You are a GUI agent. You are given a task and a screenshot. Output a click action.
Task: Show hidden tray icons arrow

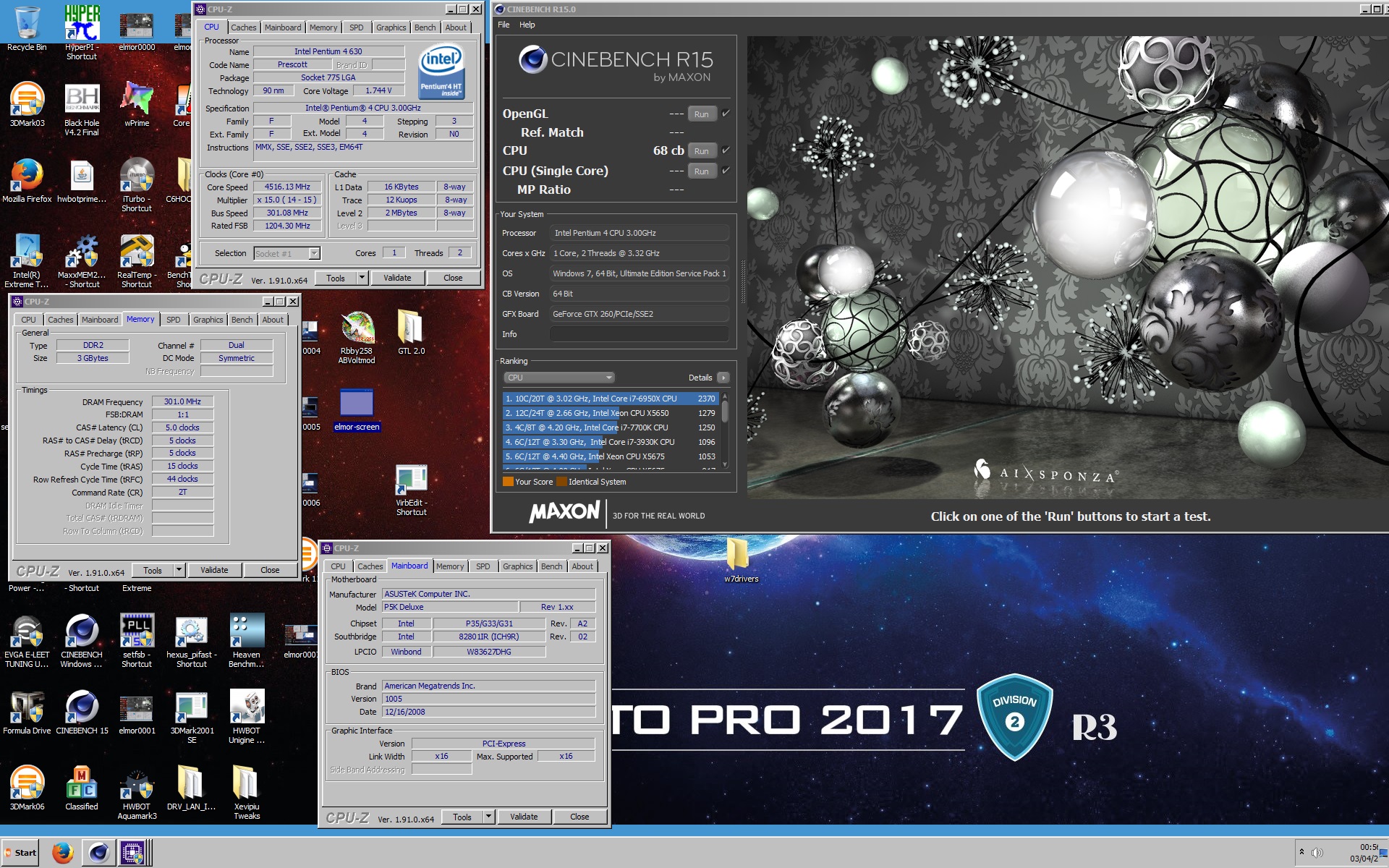pyautogui.click(x=1301, y=852)
